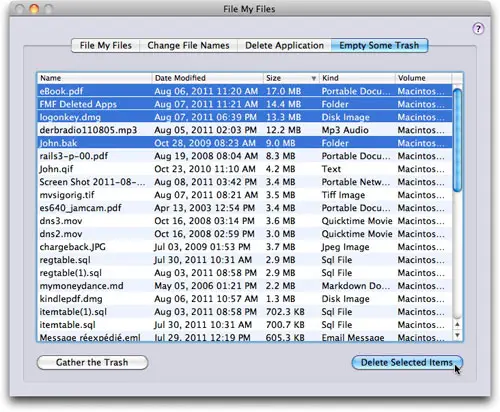The width and height of the screenshot is (500, 412).
Task: Sort the list by Name column header
Action: coord(95,78)
